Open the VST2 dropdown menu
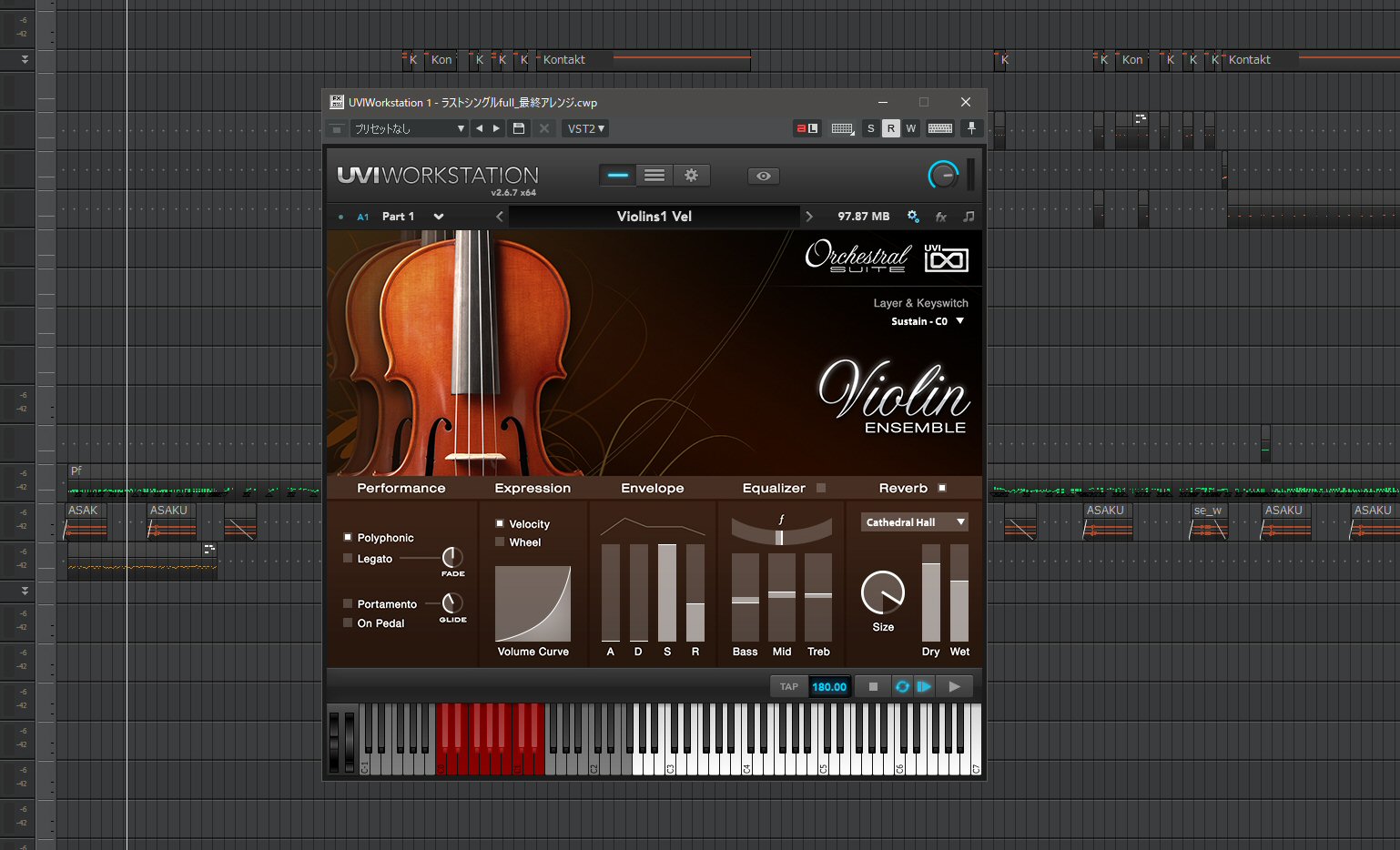This screenshot has height=850, width=1400. [585, 128]
